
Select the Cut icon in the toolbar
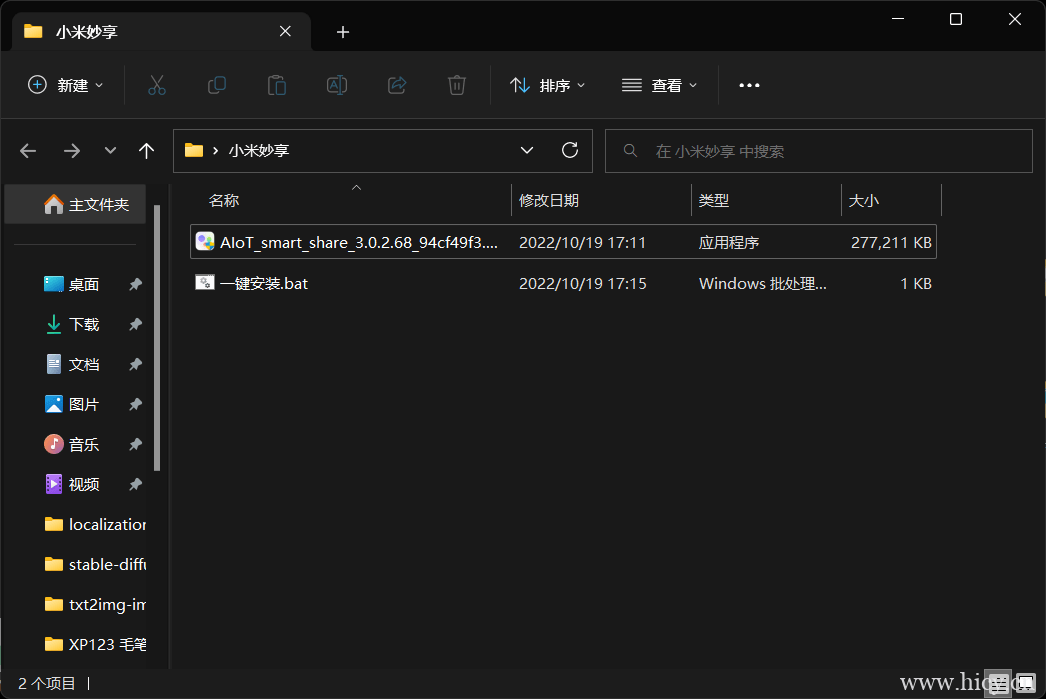click(156, 85)
